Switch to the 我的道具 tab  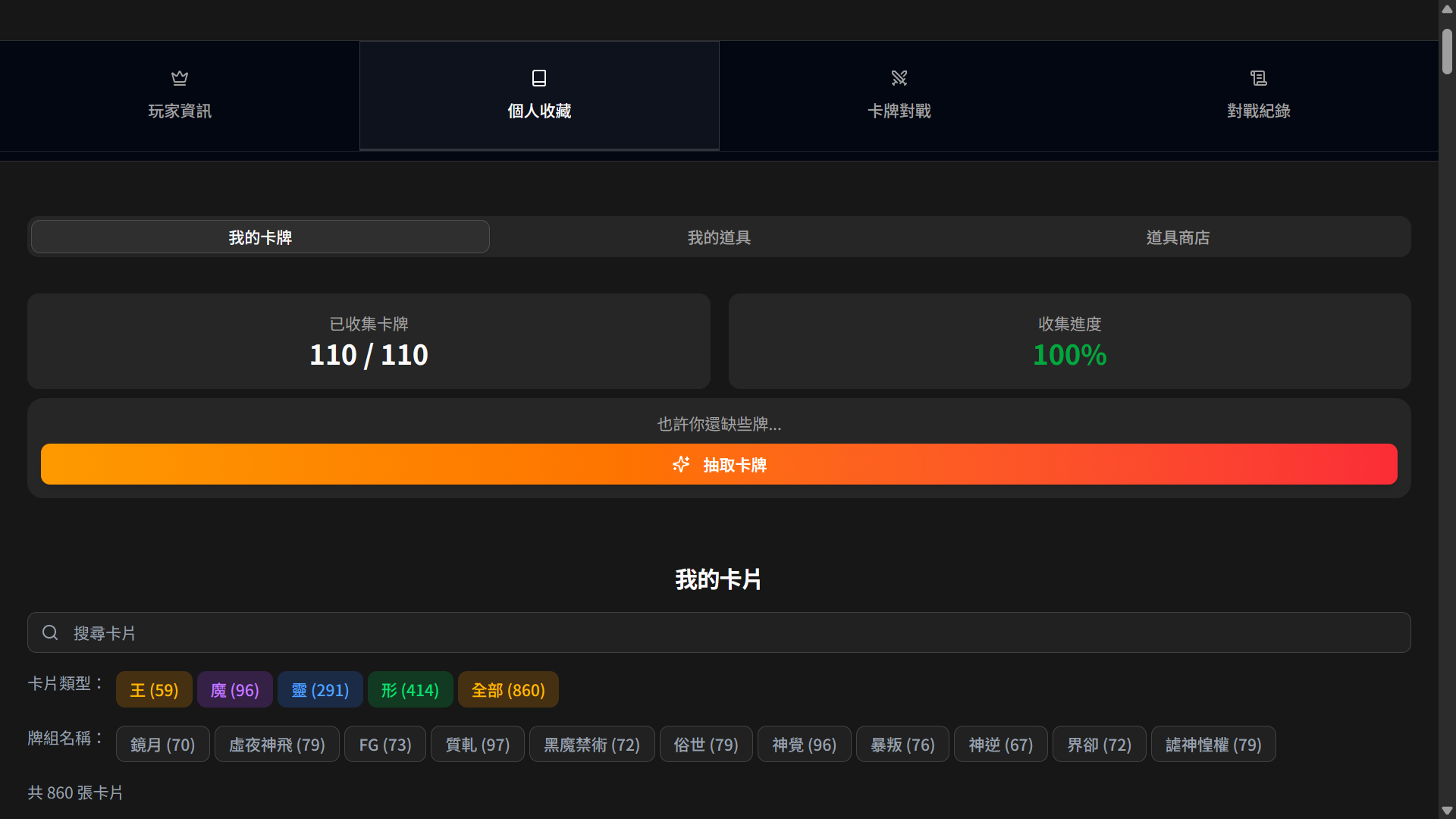pyautogui.click(x=719, y=237)
